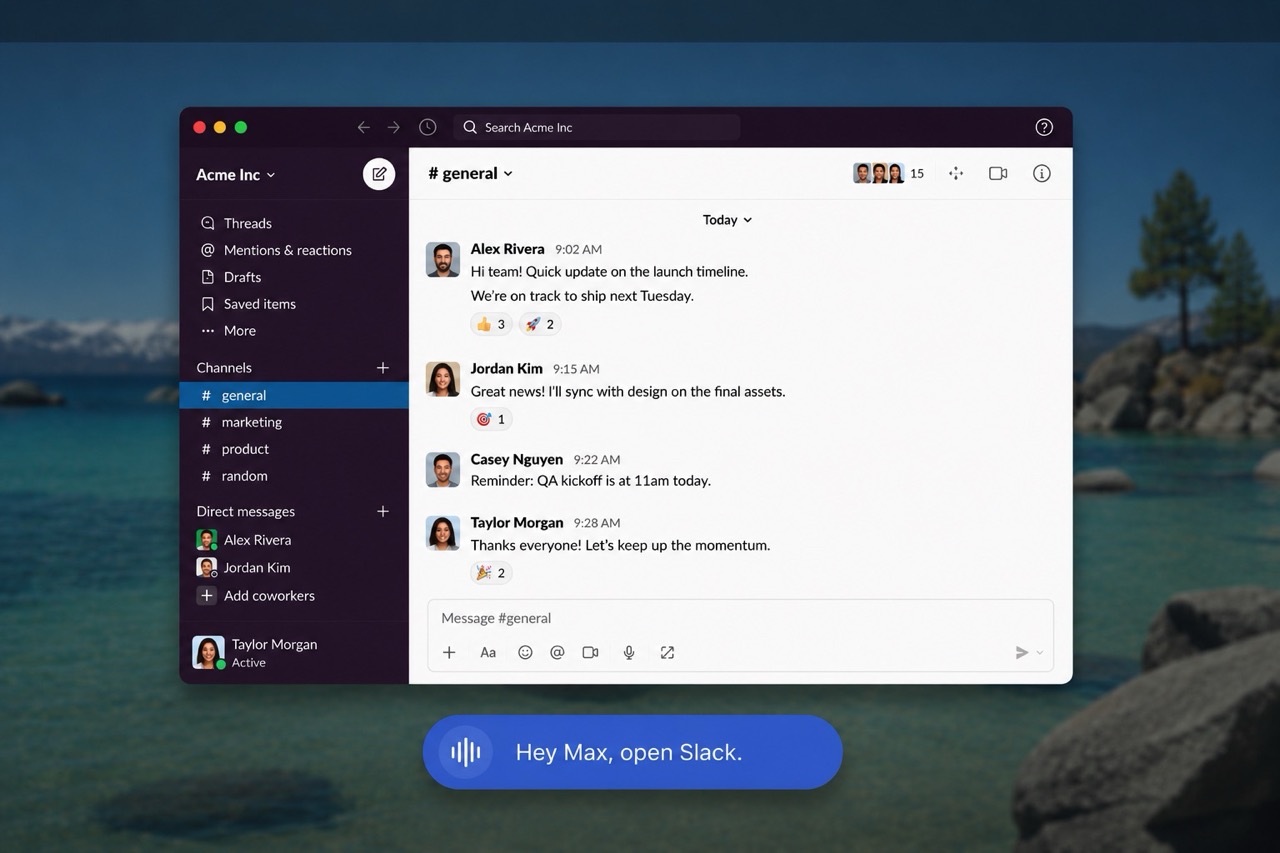Start a huddle with the video camera icon in the header
This screenshot has height=853, width=1280.
click(x=998, y=173)
